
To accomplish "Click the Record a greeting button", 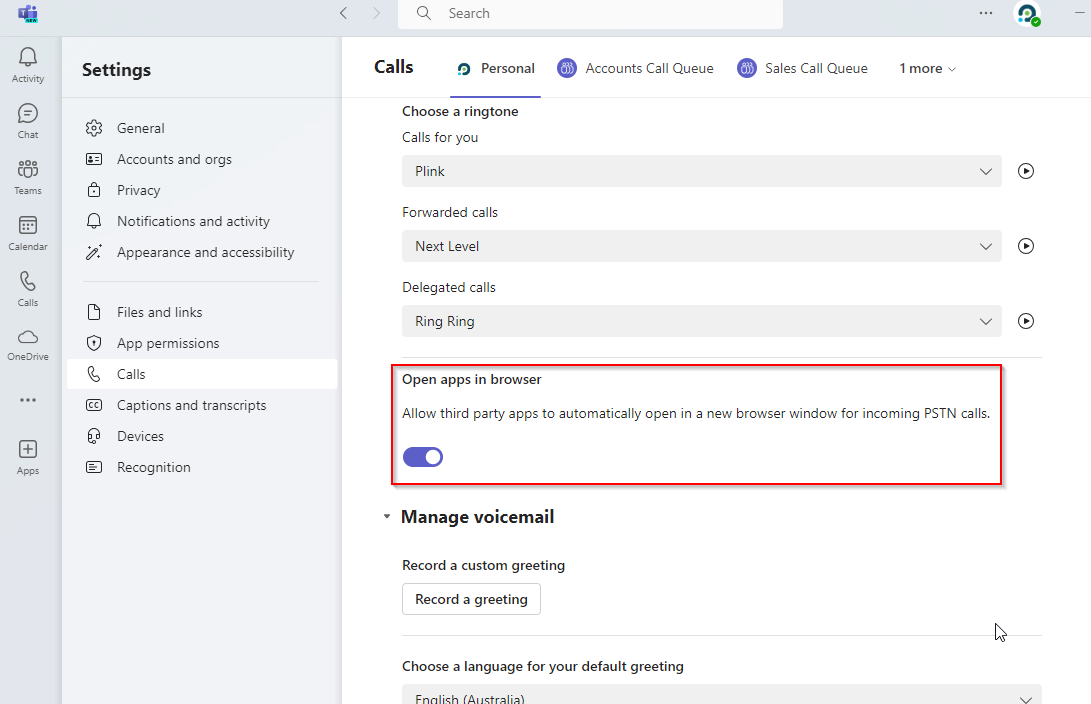I will 471,599.
